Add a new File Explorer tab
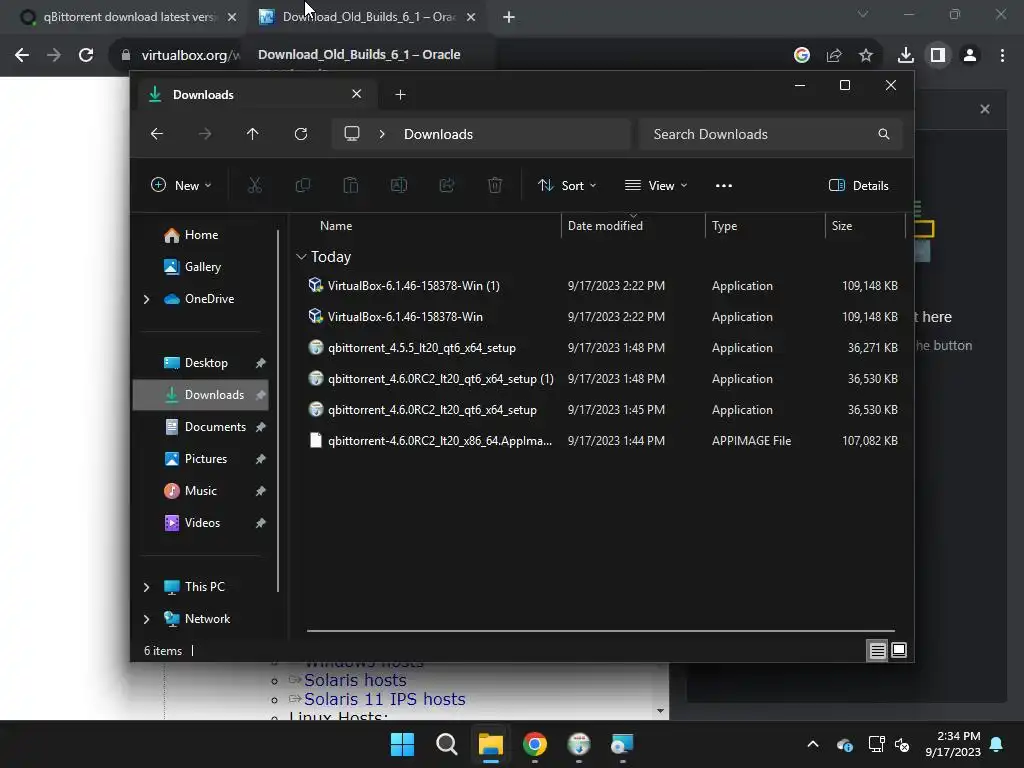The width and height of the screenshot is (1024, 768). coord(400,95)
